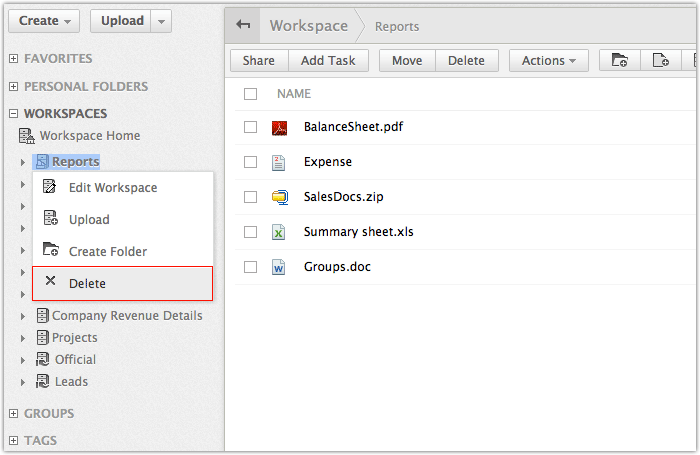
Task: Select Edit Workspace in the context menu
Action: click(x=112, y=188)
